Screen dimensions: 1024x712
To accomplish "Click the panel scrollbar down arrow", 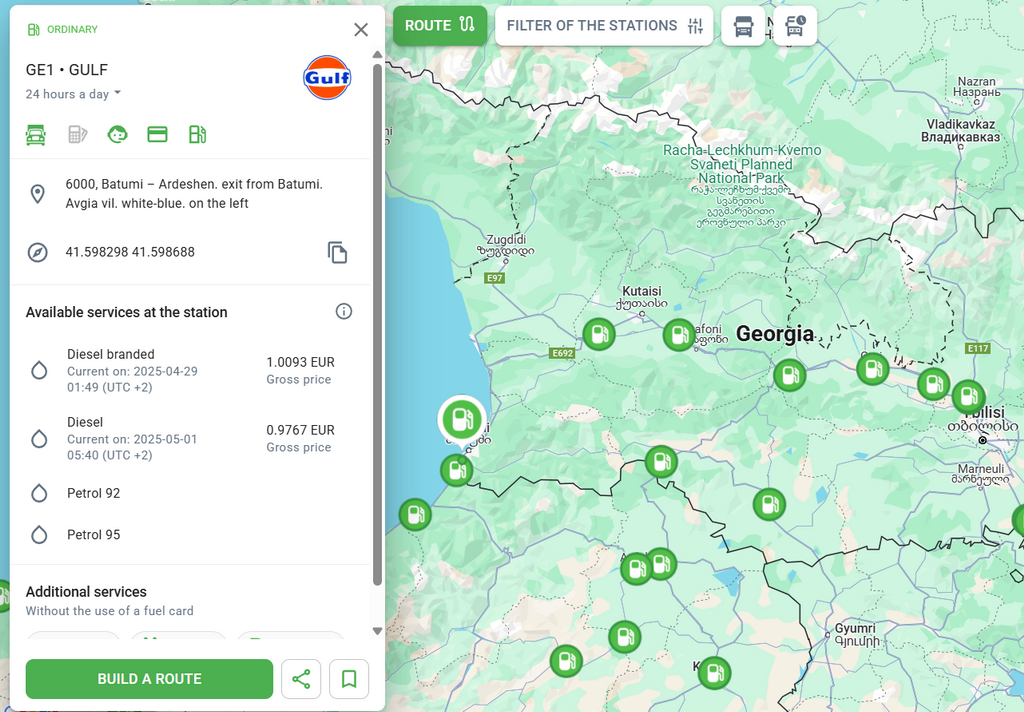I will click(377, 631).
